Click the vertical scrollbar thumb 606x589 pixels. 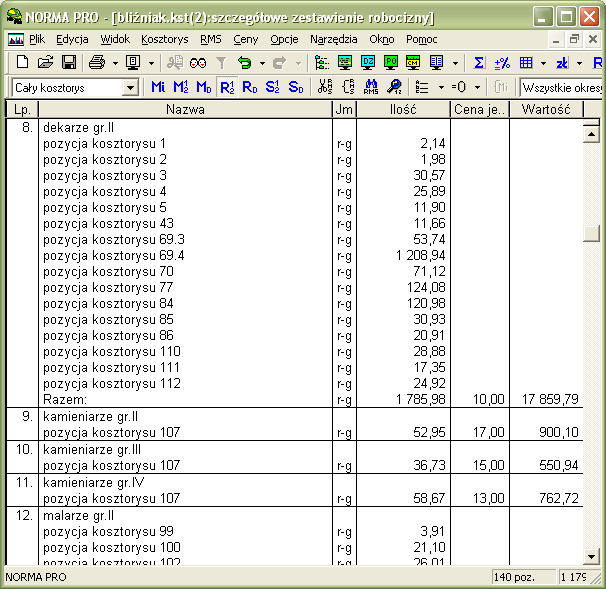click(593, 233)
